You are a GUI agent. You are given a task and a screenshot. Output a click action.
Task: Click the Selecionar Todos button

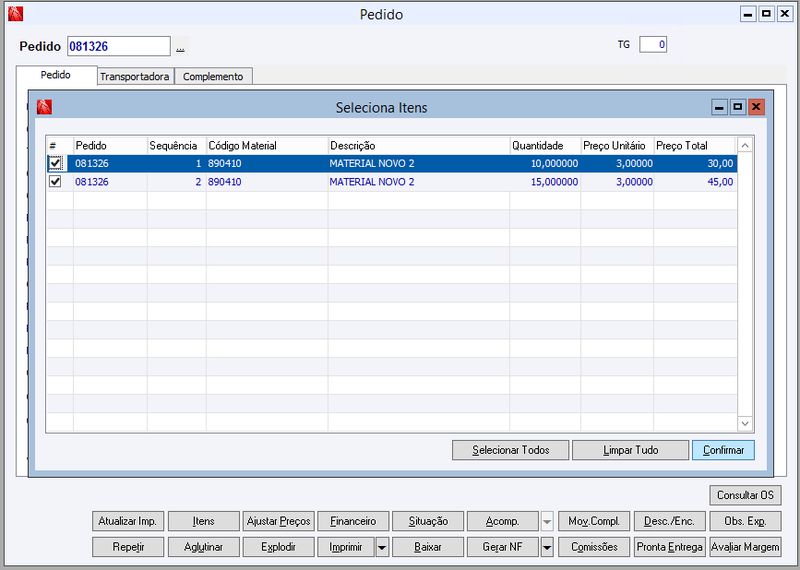click(510, 450)
